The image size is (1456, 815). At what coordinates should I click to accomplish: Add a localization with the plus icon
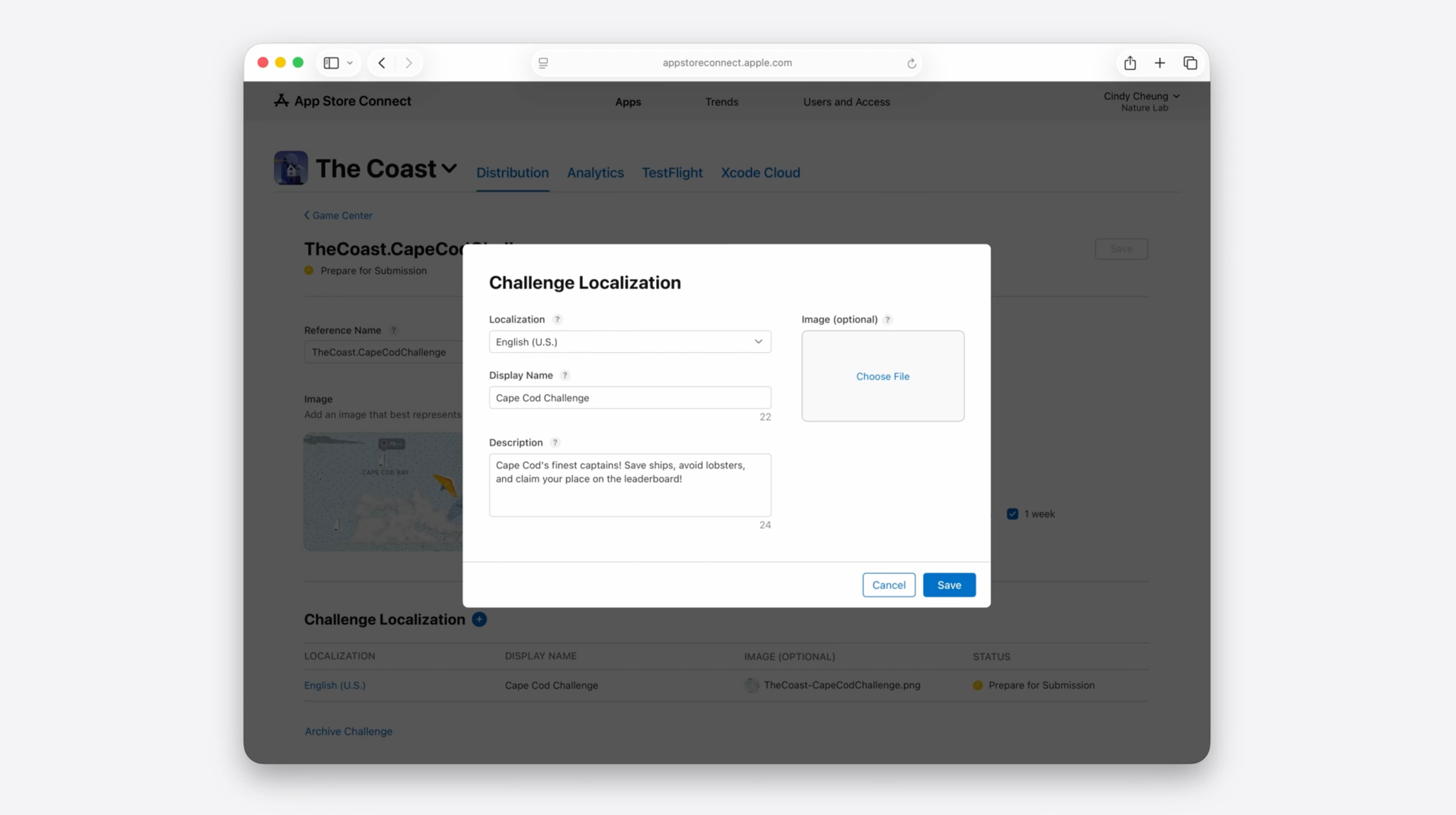(x=479, y=620)
